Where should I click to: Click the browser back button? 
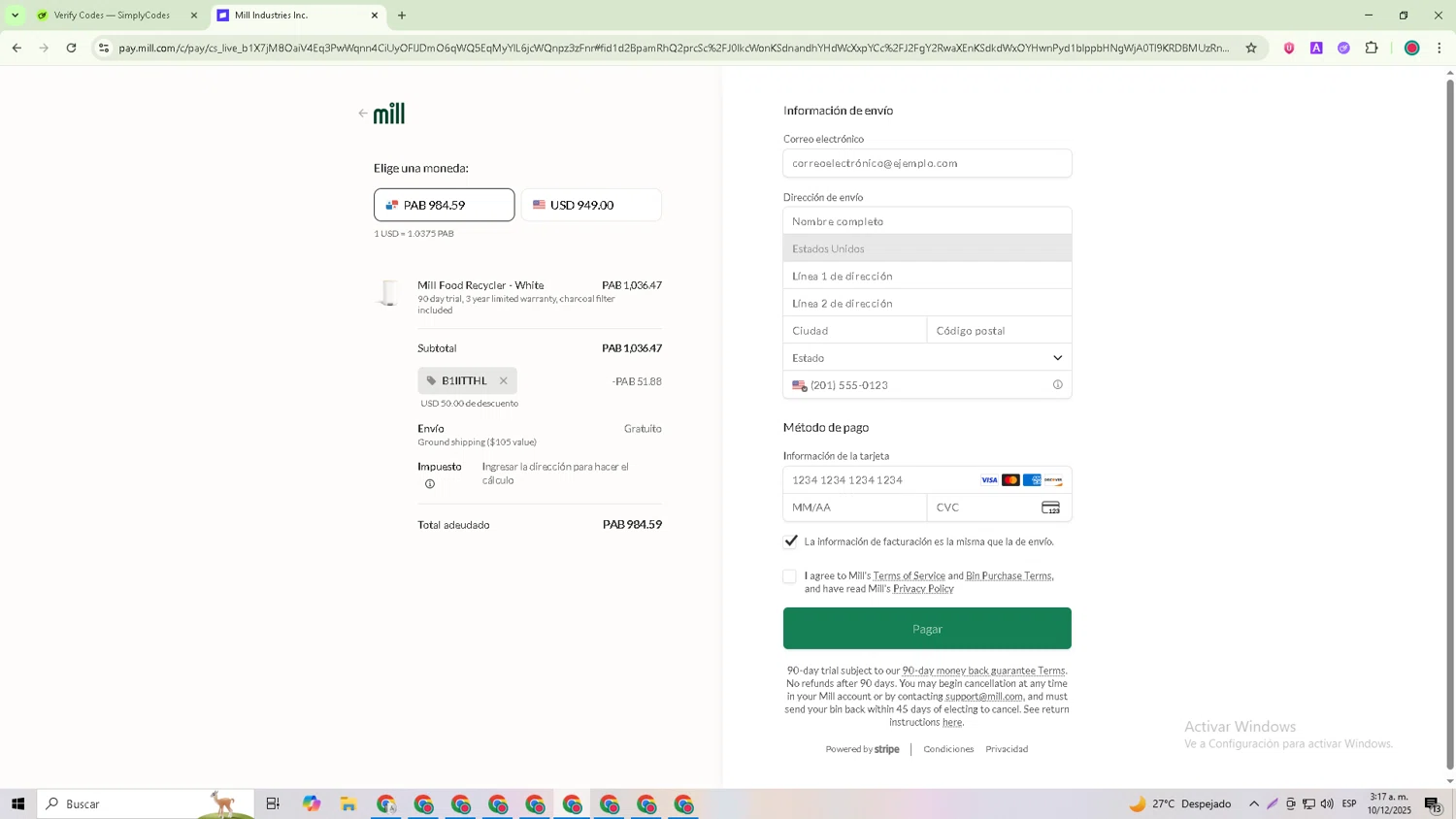coord(17,48)
